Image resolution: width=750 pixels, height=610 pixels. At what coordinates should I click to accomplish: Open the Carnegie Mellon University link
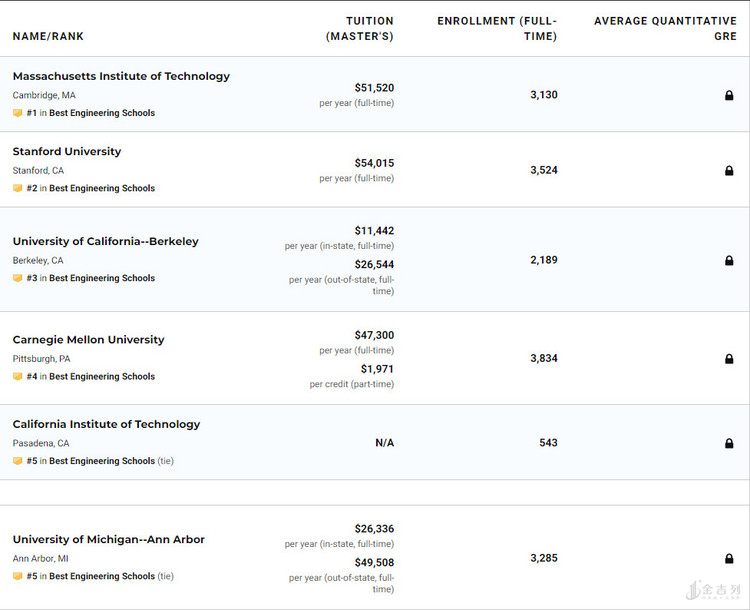(88, 340)
